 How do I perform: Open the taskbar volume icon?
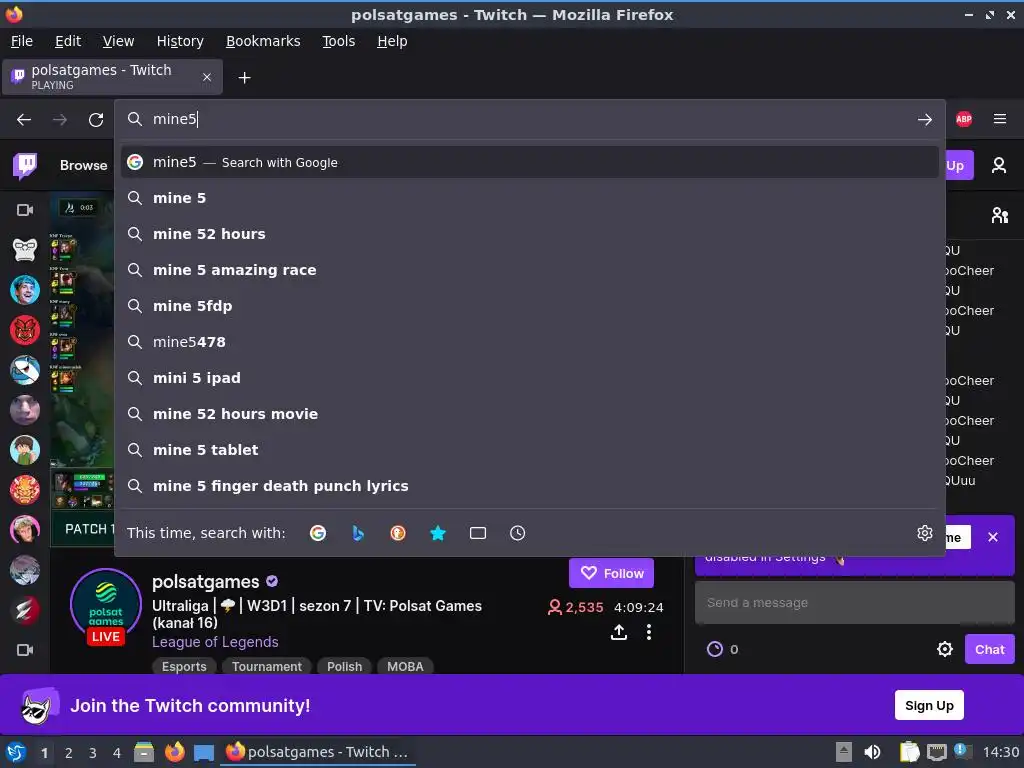coord(872,752)
